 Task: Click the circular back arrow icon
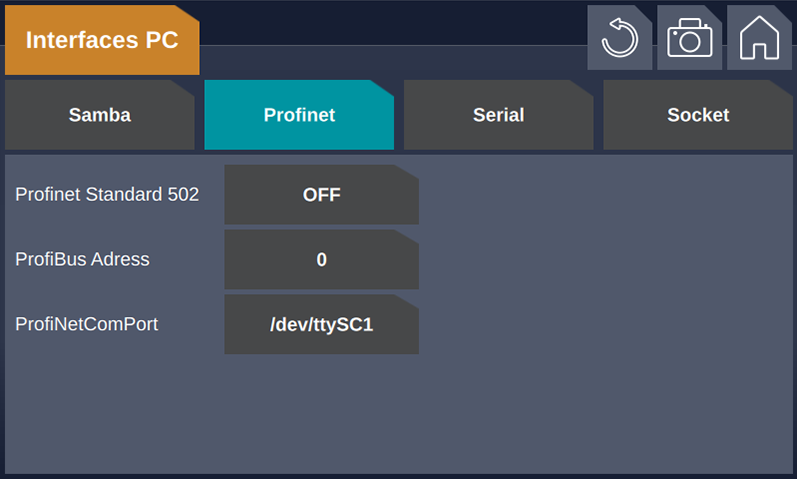click(620, 38)
